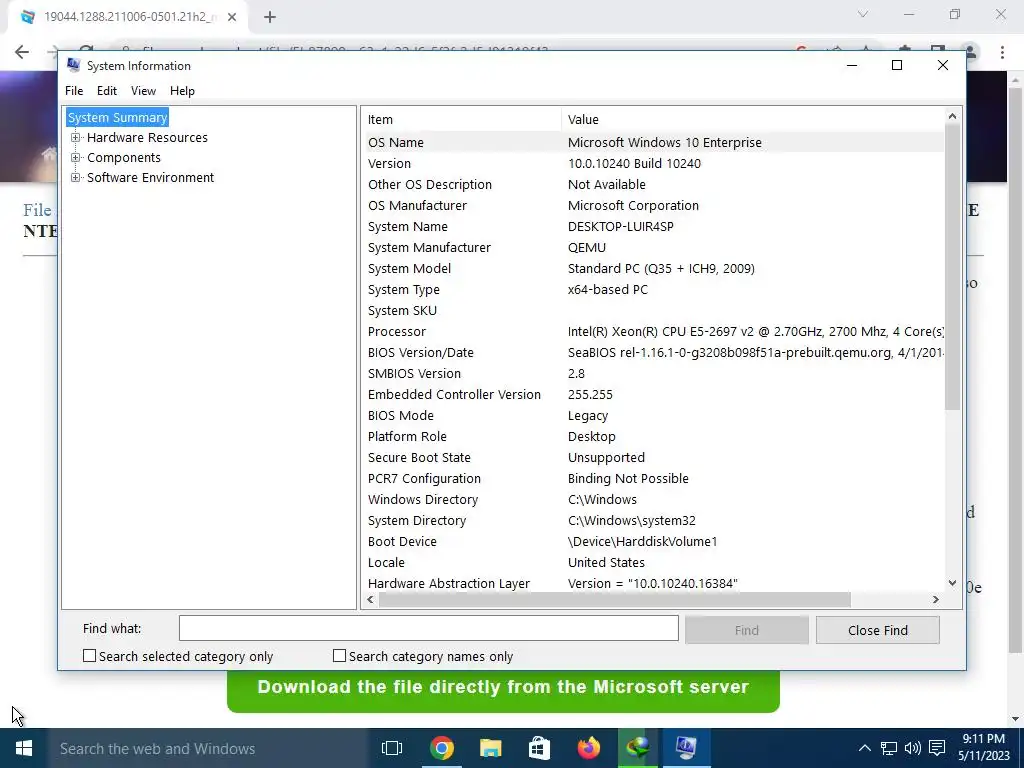Click the details pane horizontal scrollbar thumb
Screen dimensions: 1024x768
(x=615, y=600)
